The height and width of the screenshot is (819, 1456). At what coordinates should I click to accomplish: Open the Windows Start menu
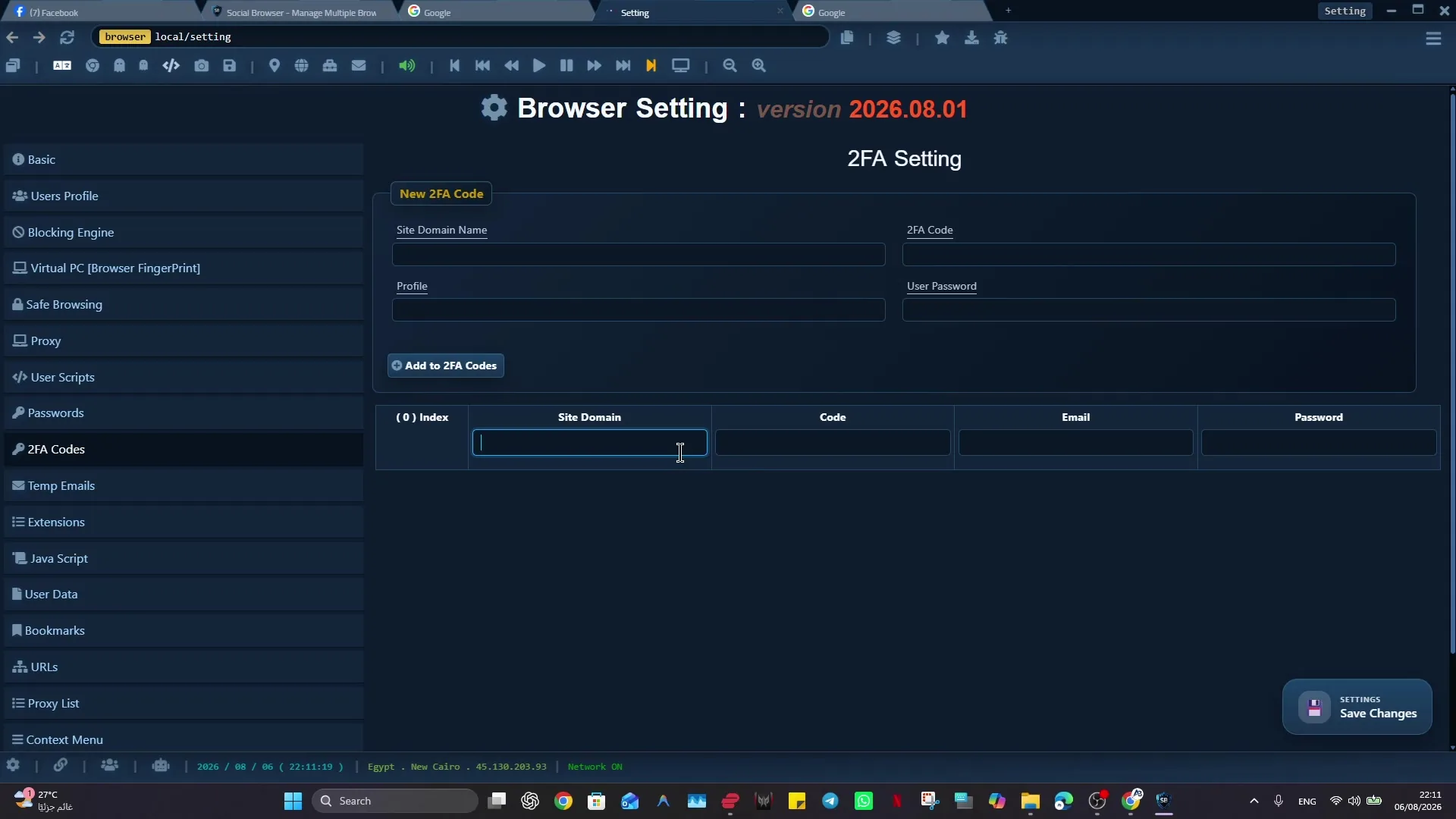[293, 801]
